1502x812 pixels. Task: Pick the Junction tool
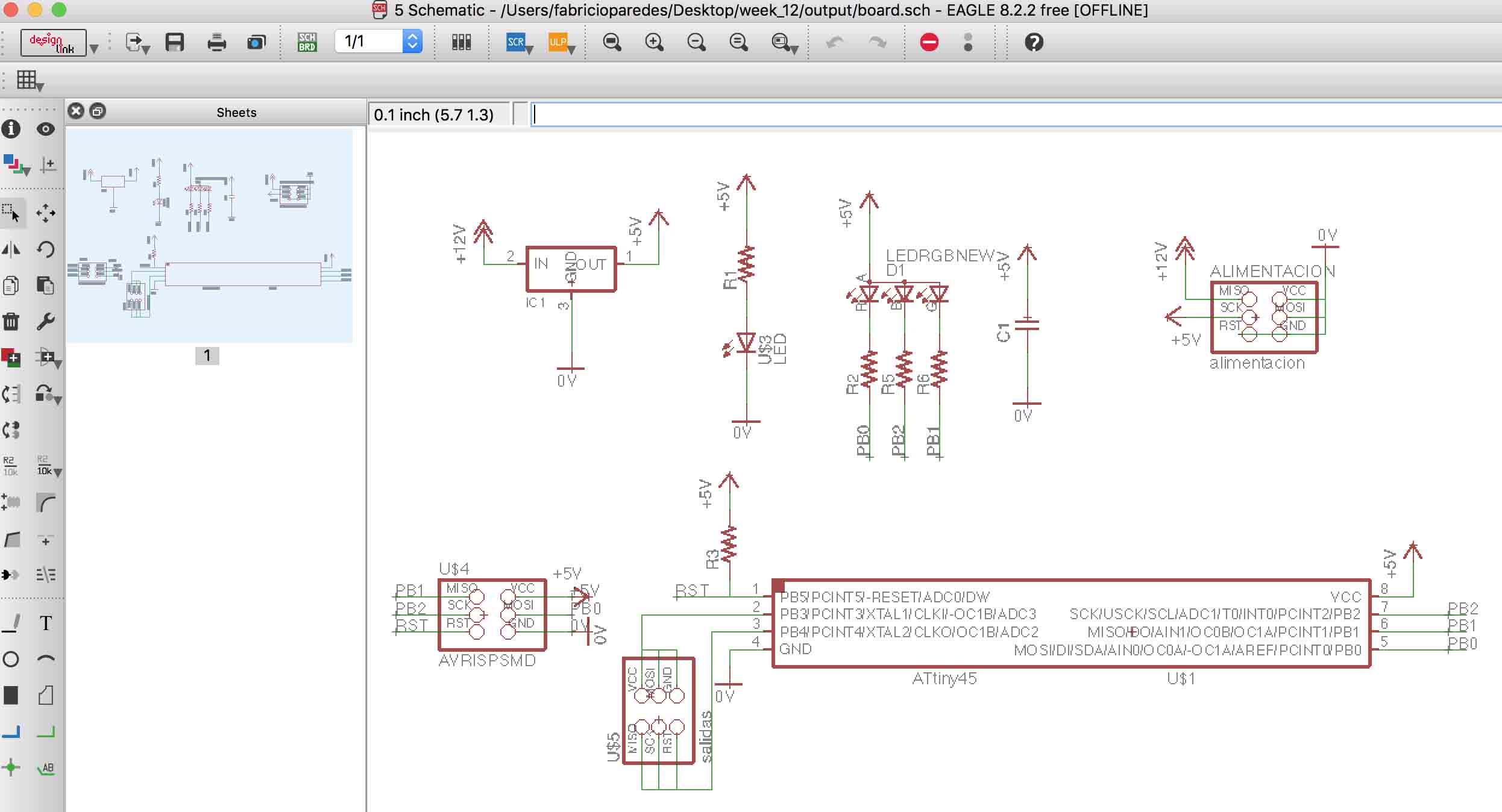[11, 767]
